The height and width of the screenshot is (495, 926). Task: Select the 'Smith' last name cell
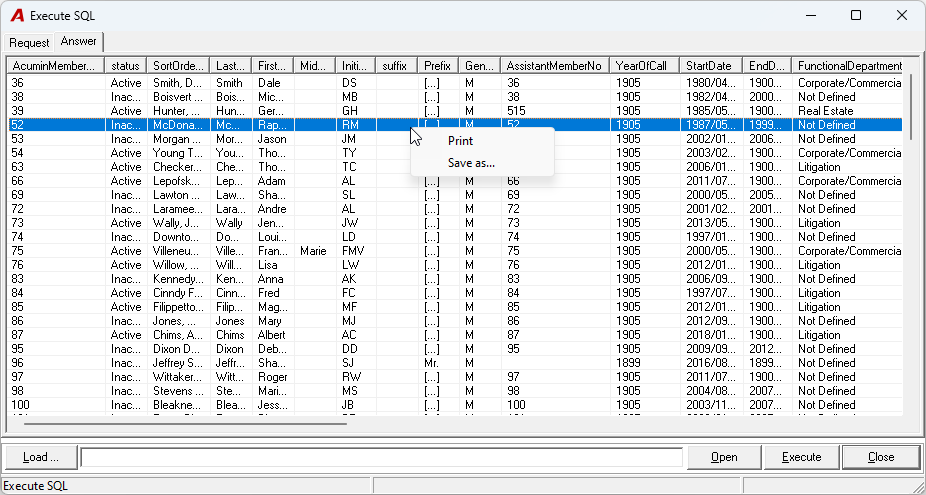231,83
